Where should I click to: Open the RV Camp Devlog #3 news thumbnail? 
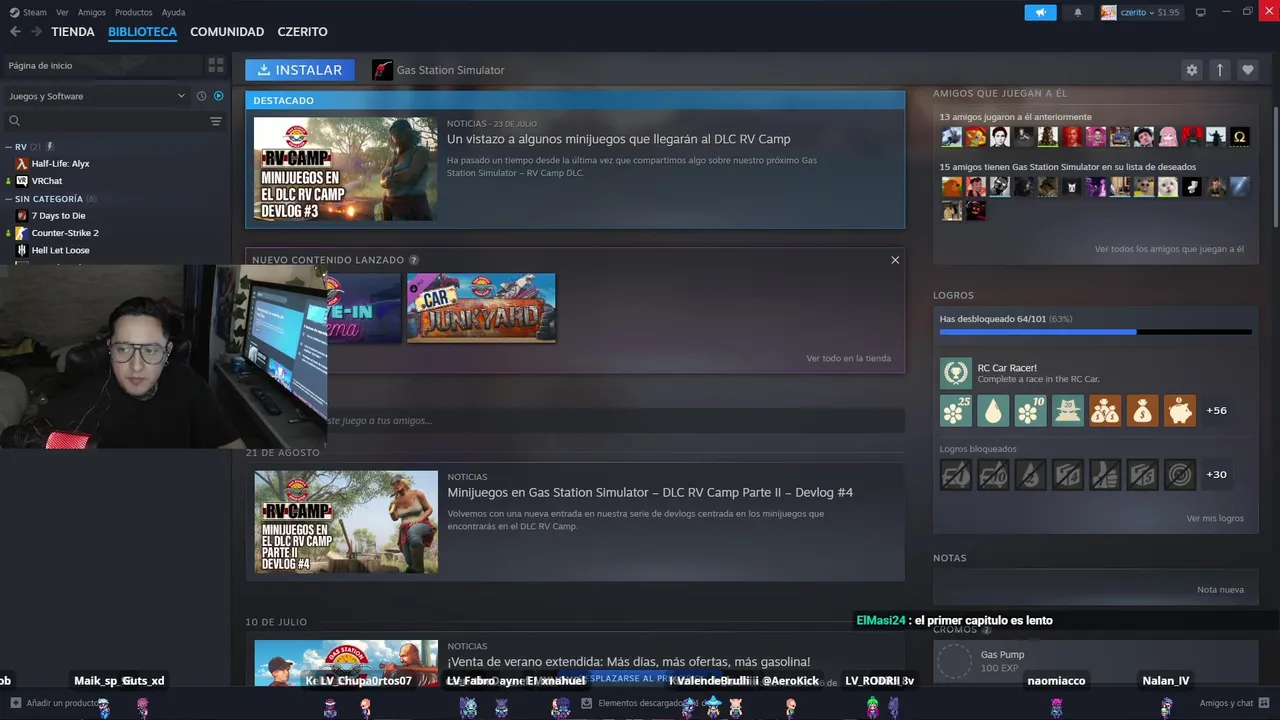coord(345,169)
